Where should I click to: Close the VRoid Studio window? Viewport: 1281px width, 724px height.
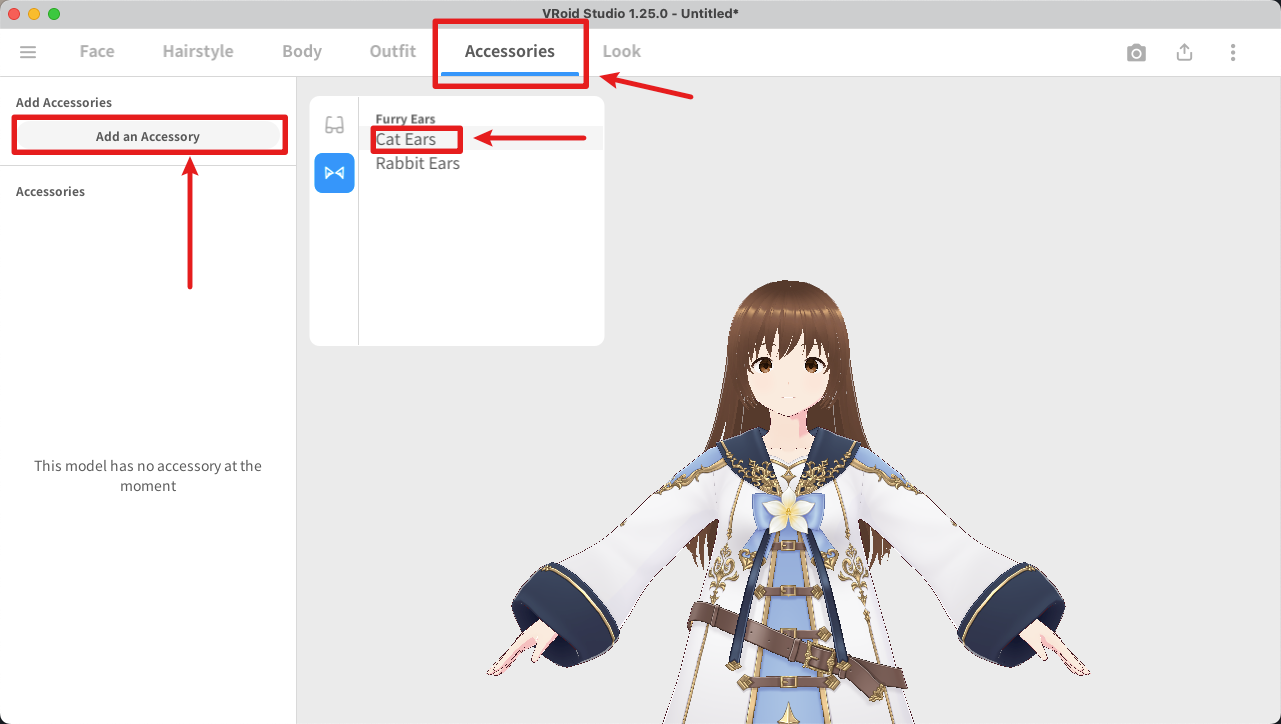(14, 14)
